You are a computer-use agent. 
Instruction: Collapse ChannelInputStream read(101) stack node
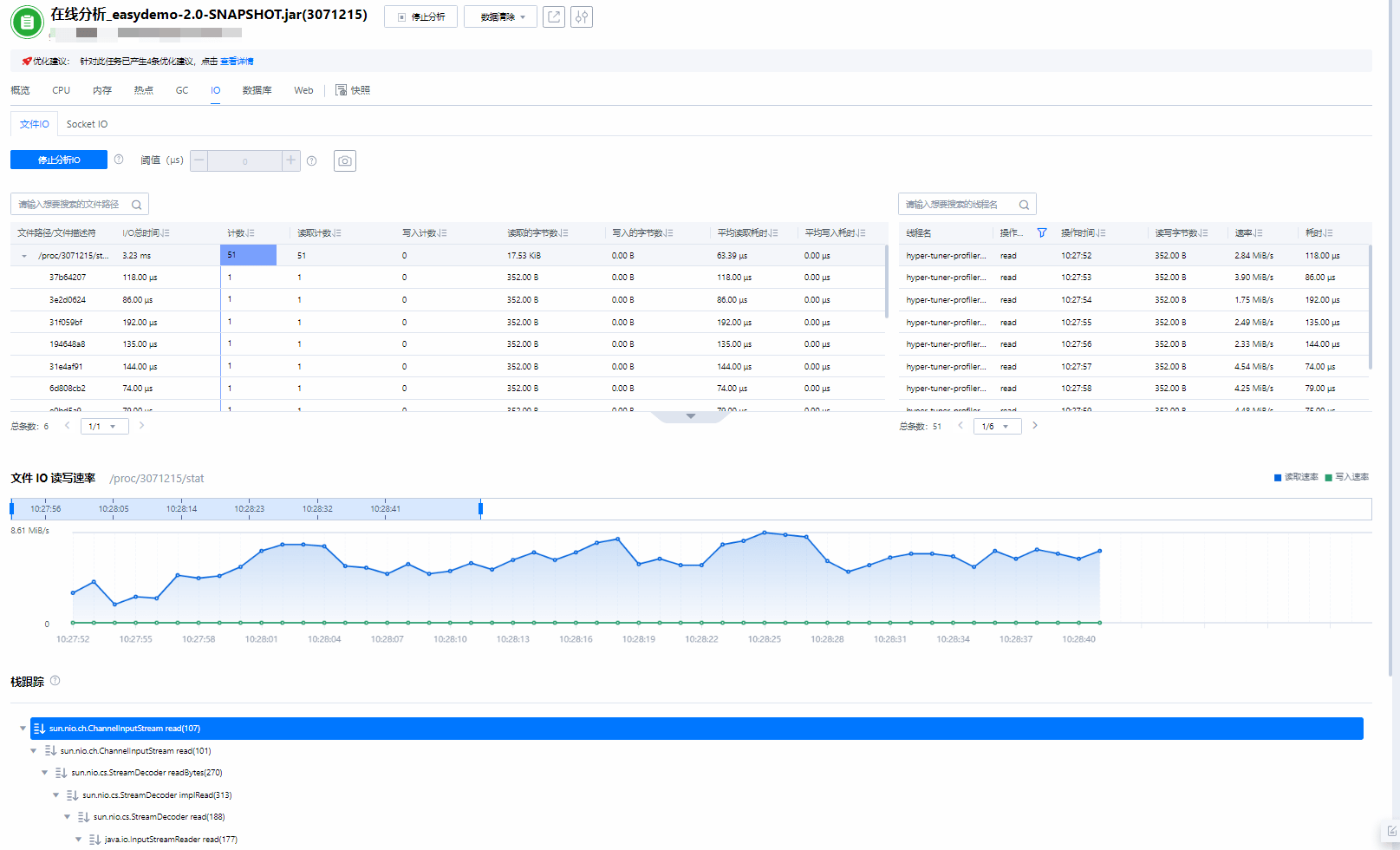point(34,751)
